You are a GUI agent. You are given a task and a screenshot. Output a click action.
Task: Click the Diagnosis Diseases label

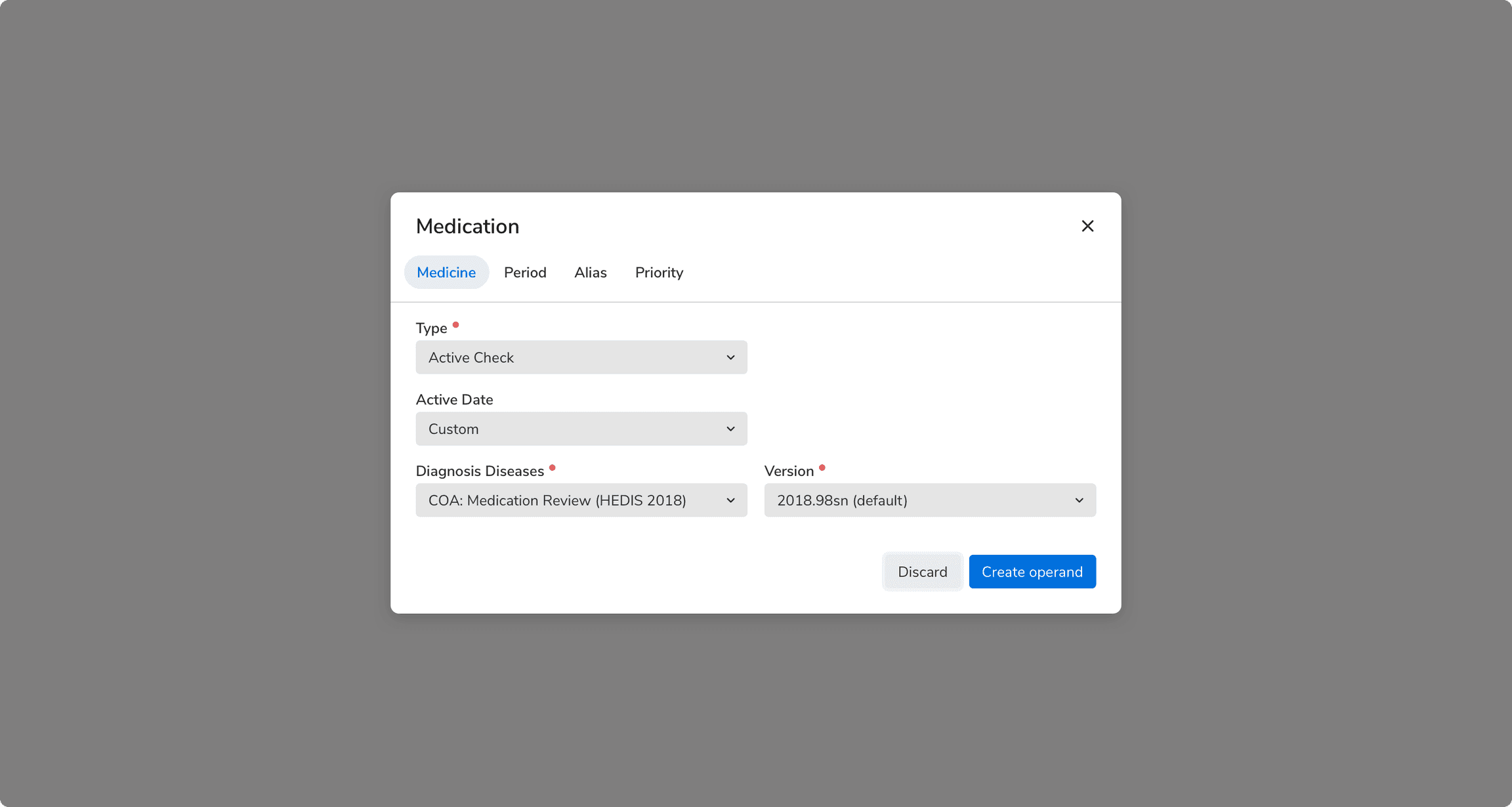pyautogui.click(x=480, y=471)
